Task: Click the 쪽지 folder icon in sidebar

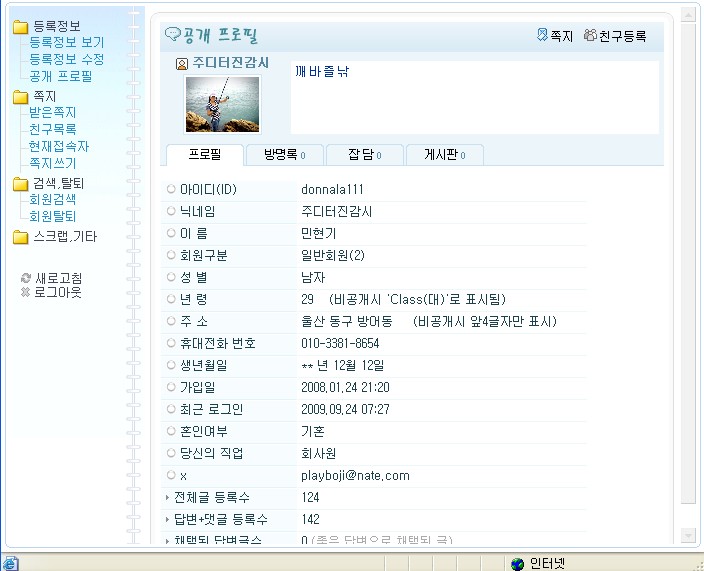Action: pyautogui.click(x=20, y=97)
